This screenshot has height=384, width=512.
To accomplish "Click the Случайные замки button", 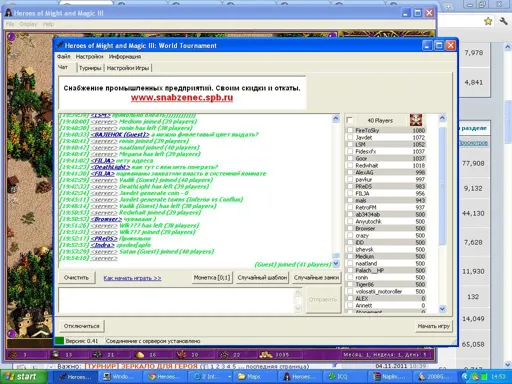I will (316, 277).
